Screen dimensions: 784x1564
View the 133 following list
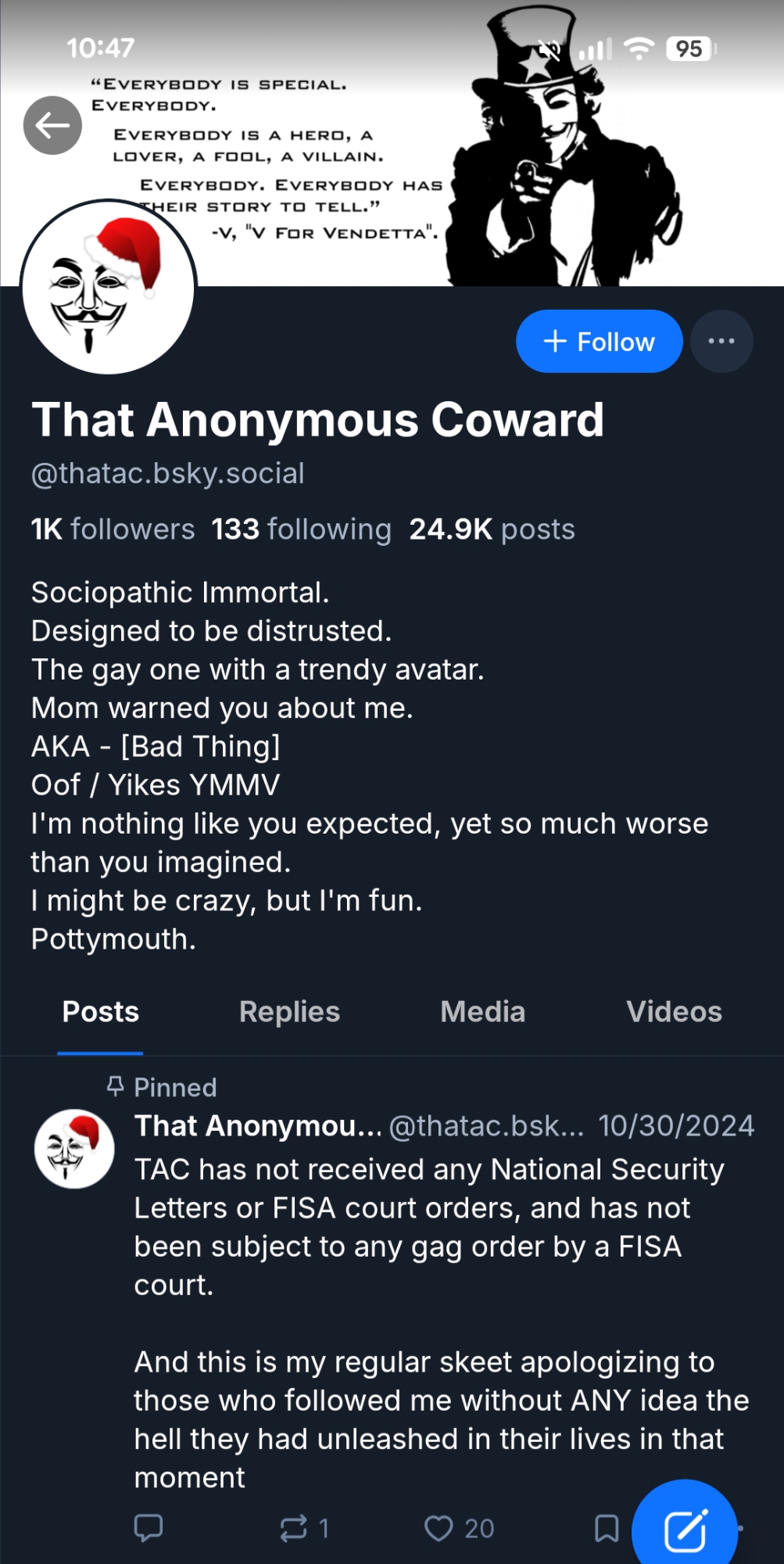click(301, 529)
